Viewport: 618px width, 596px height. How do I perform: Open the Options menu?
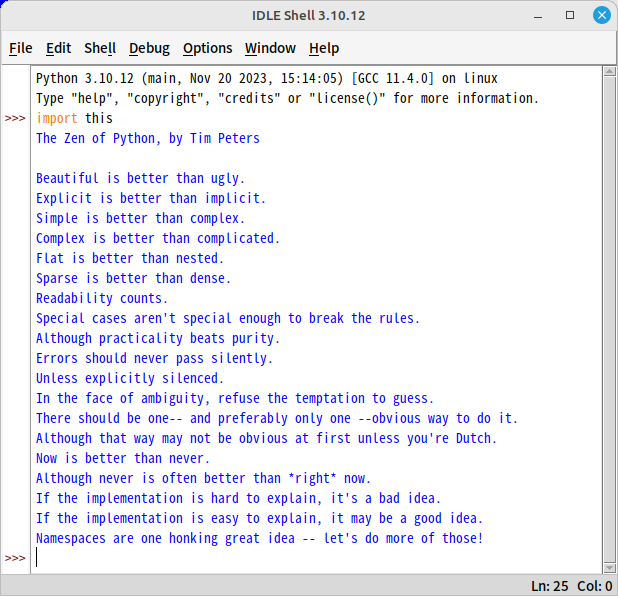pyautogui.click(x=207, y=48)
